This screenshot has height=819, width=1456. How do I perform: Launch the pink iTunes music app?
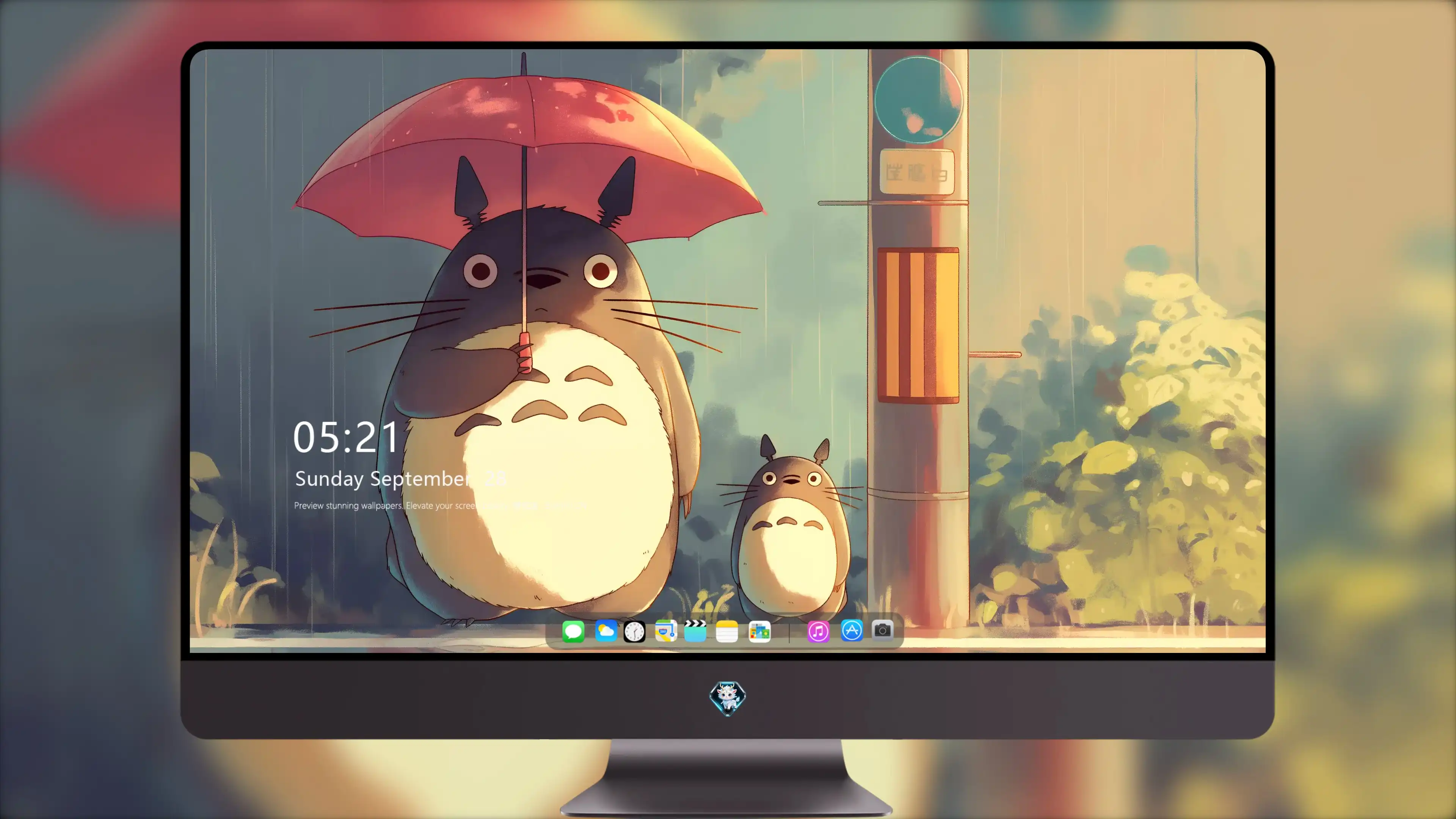click(819, 631)
